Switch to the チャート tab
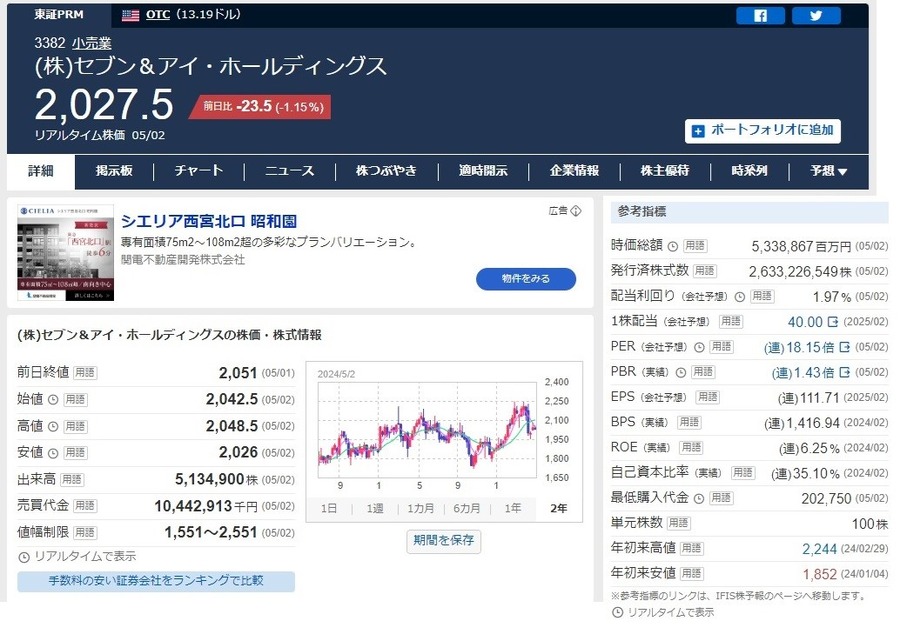Viewport: 900px width, 641px height. pos(197,171)
